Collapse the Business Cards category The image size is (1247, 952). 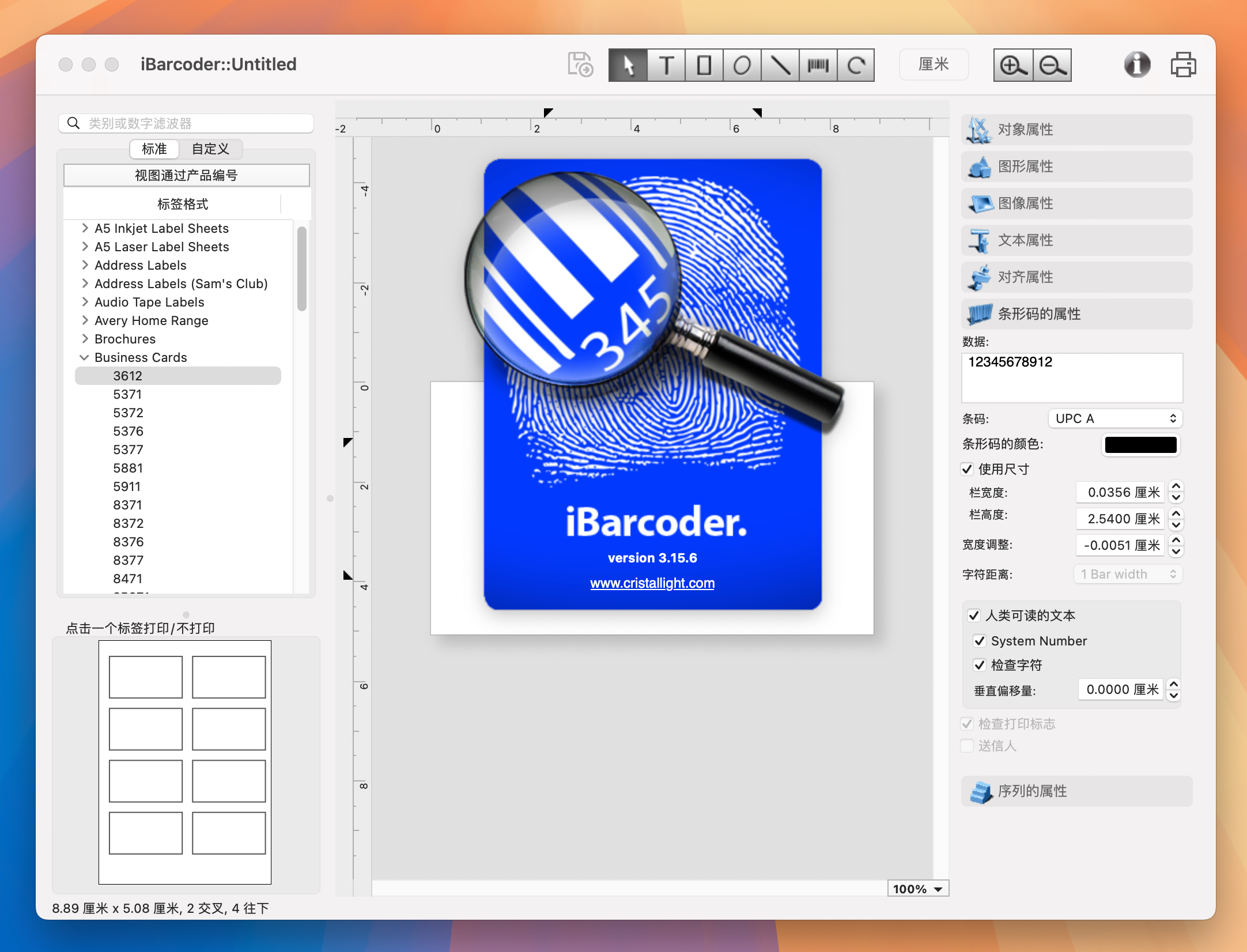[x=85, y=357]
